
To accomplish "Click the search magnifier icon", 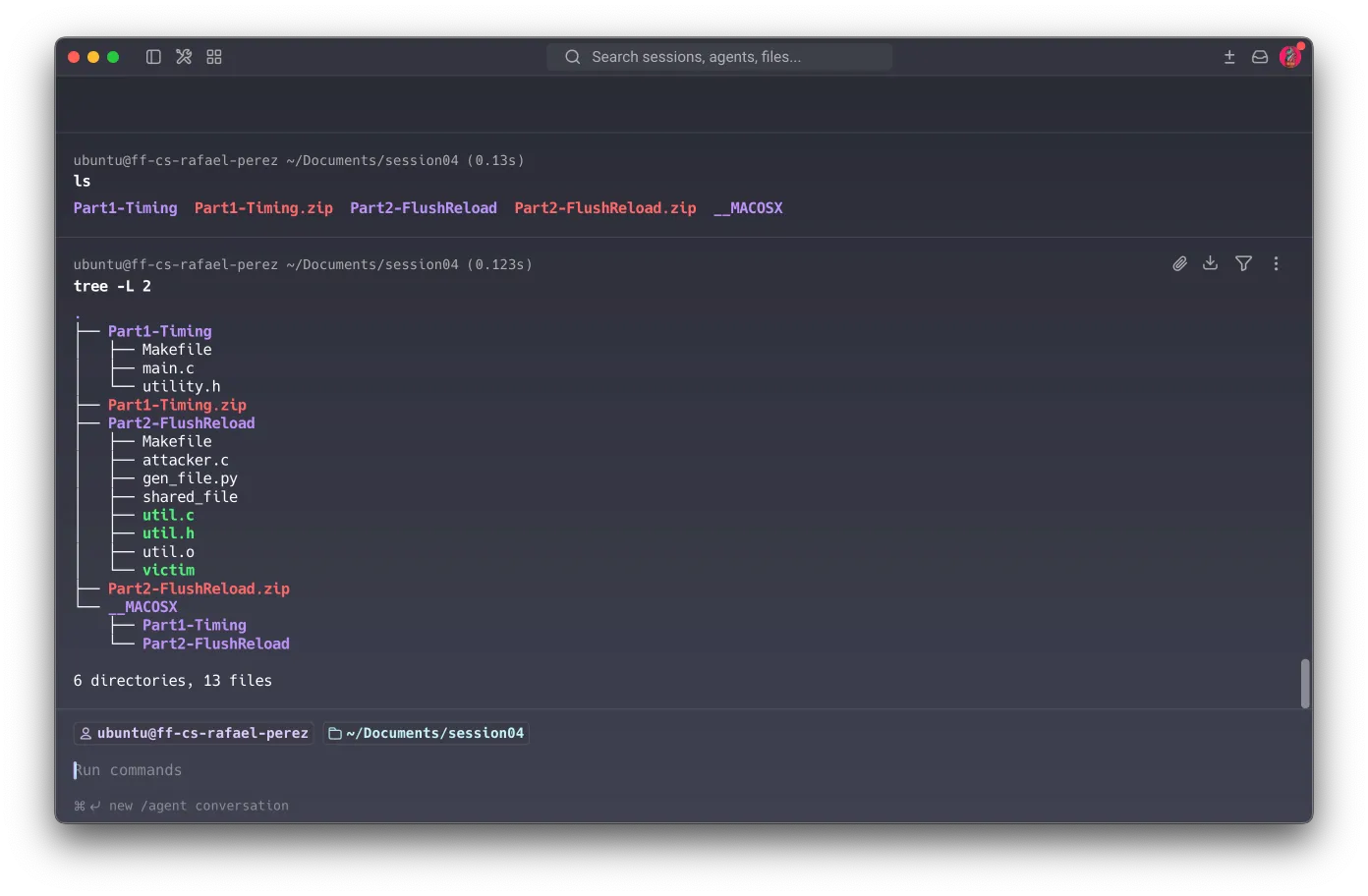I will point(573,57).
